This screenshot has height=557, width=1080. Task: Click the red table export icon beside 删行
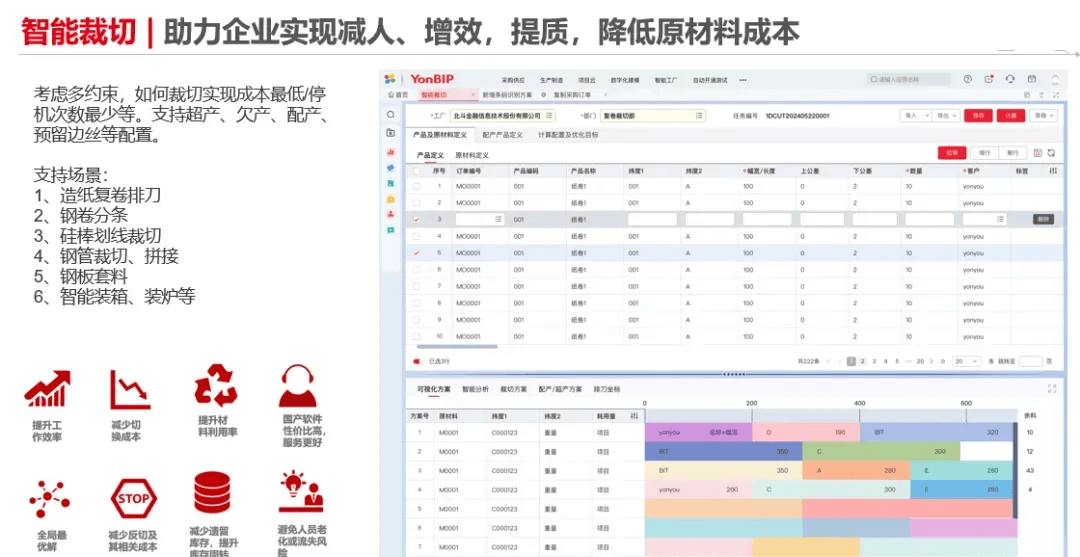1038,153
